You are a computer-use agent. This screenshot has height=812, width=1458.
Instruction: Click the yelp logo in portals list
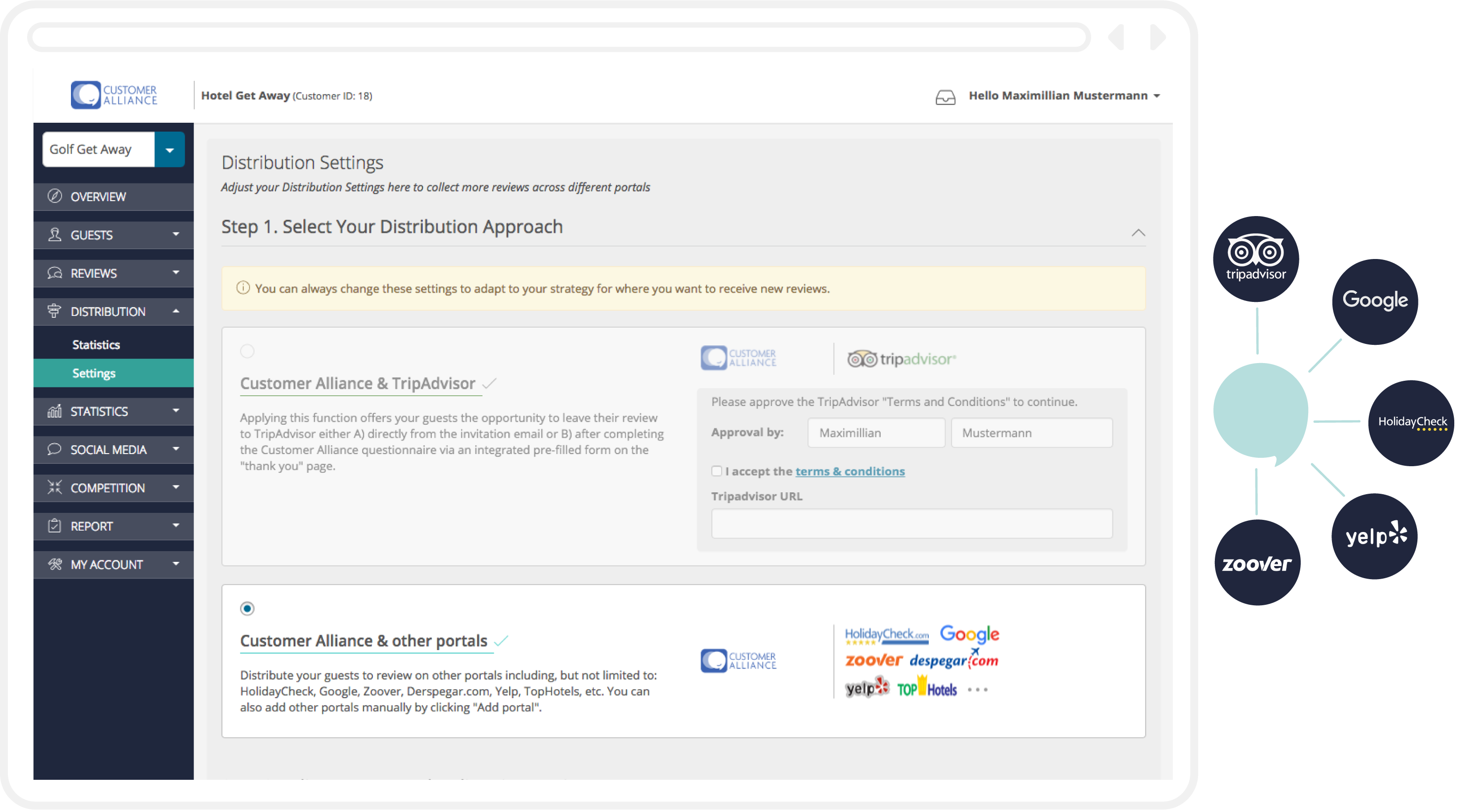click(x=867, y=687)
